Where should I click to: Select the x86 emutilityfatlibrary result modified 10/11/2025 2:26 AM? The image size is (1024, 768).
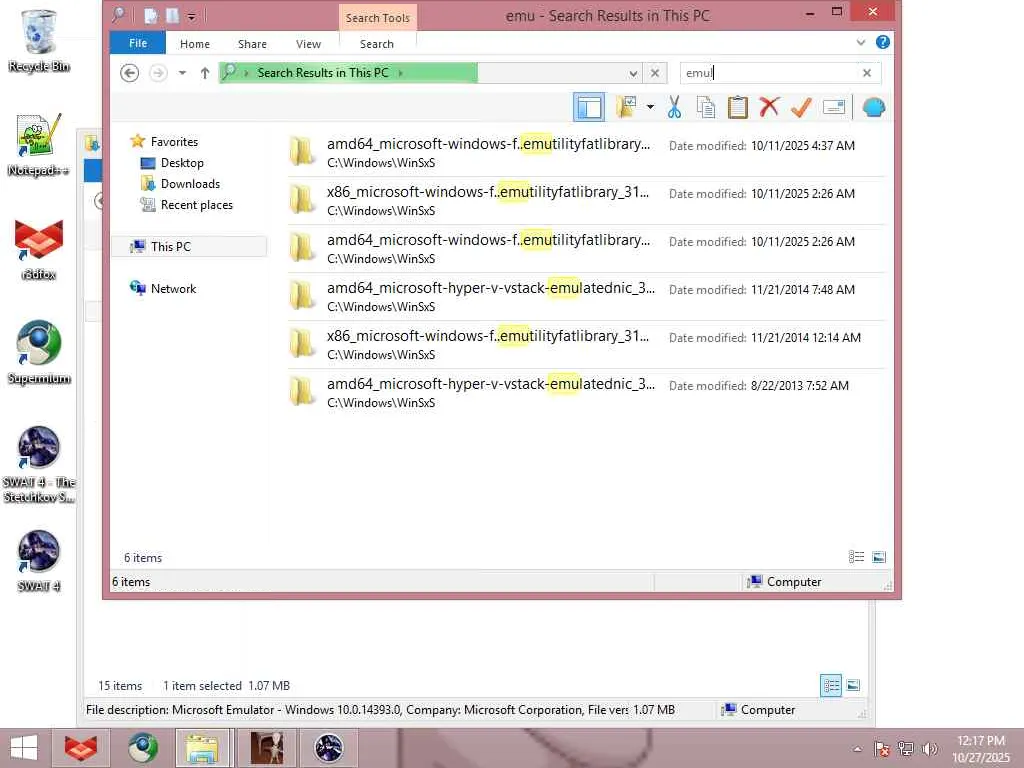[x=586, y=200]
